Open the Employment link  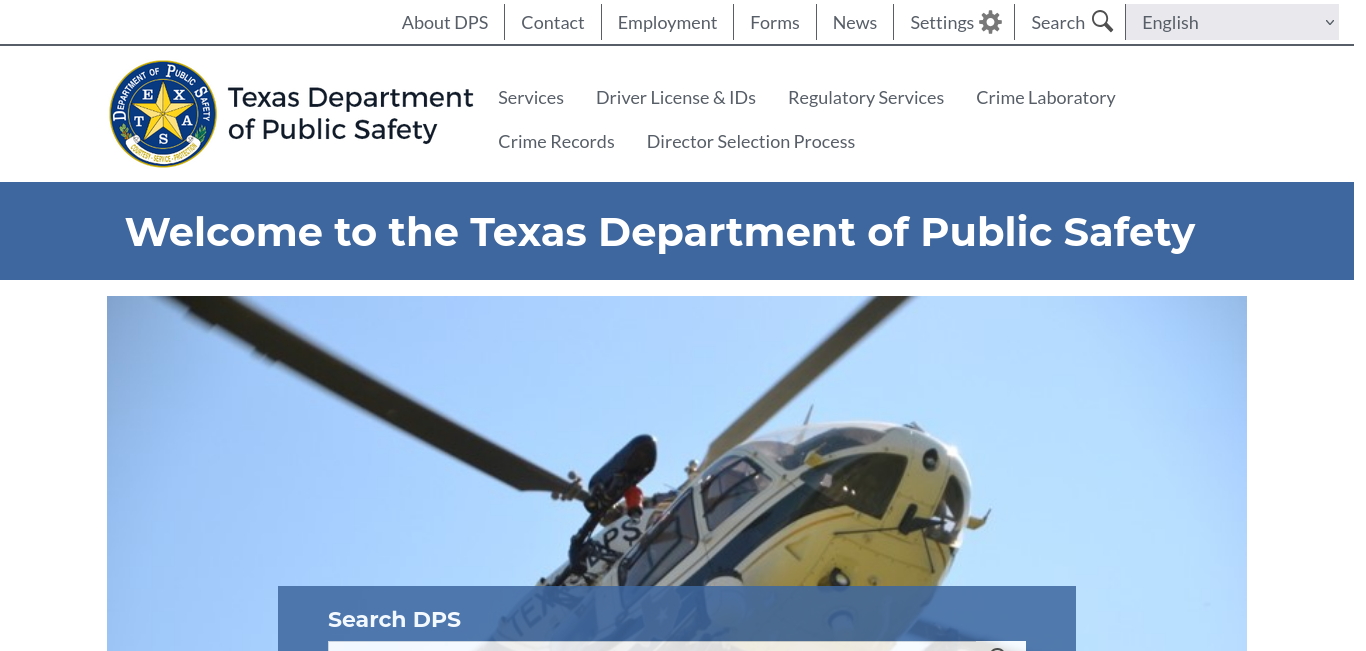[x=667, y=22]
